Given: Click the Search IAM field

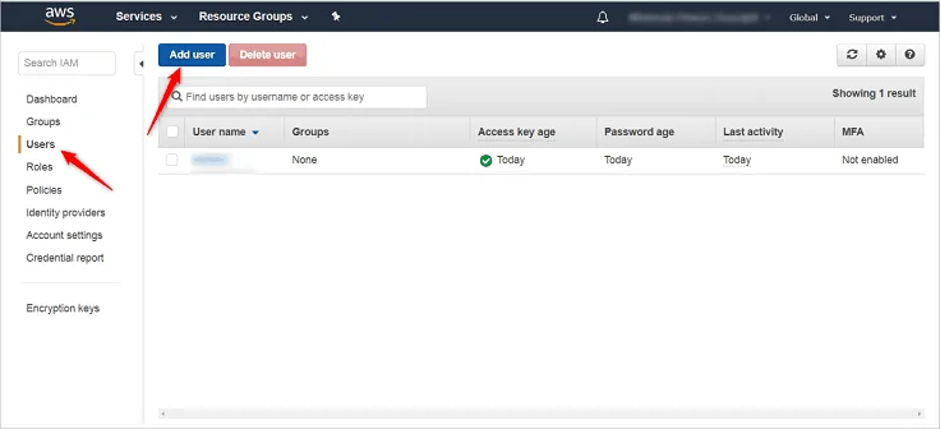Looking at the screenshot, I should [67, 63].
